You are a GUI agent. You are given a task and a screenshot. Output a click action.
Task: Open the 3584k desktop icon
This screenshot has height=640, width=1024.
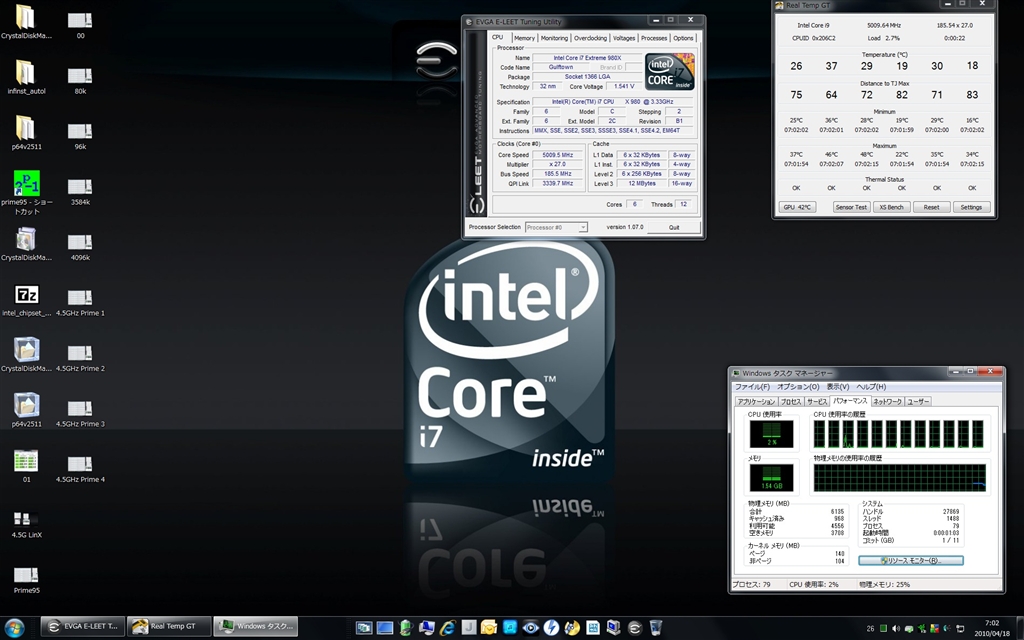[x=80, y=187]
